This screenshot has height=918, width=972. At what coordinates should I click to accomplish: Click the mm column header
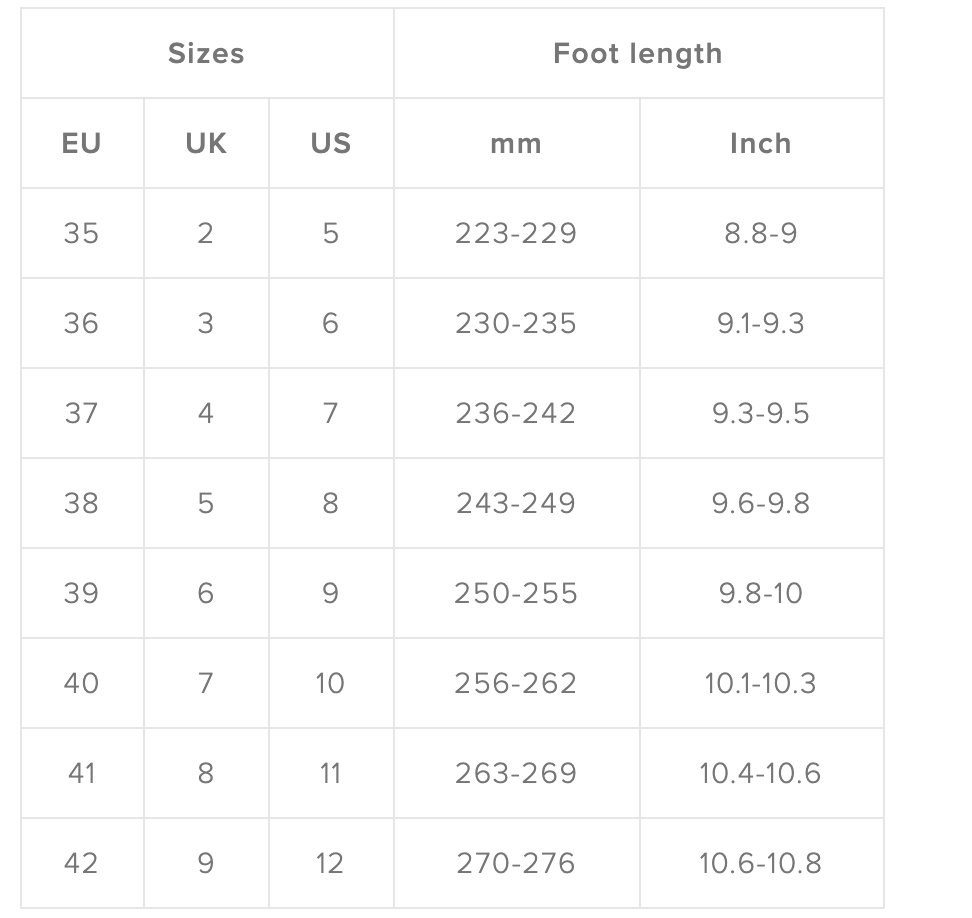pyautogui.click(x=516, y=143)
